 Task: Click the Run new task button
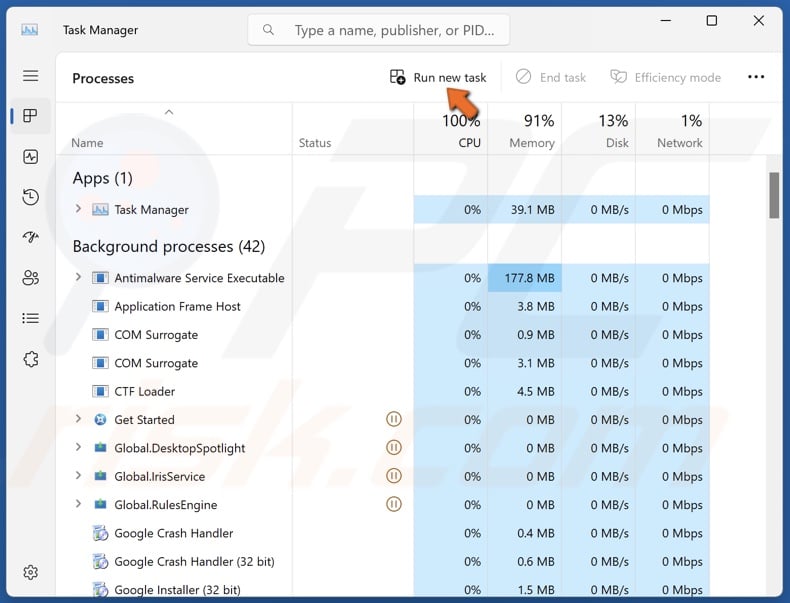[438, 77]
